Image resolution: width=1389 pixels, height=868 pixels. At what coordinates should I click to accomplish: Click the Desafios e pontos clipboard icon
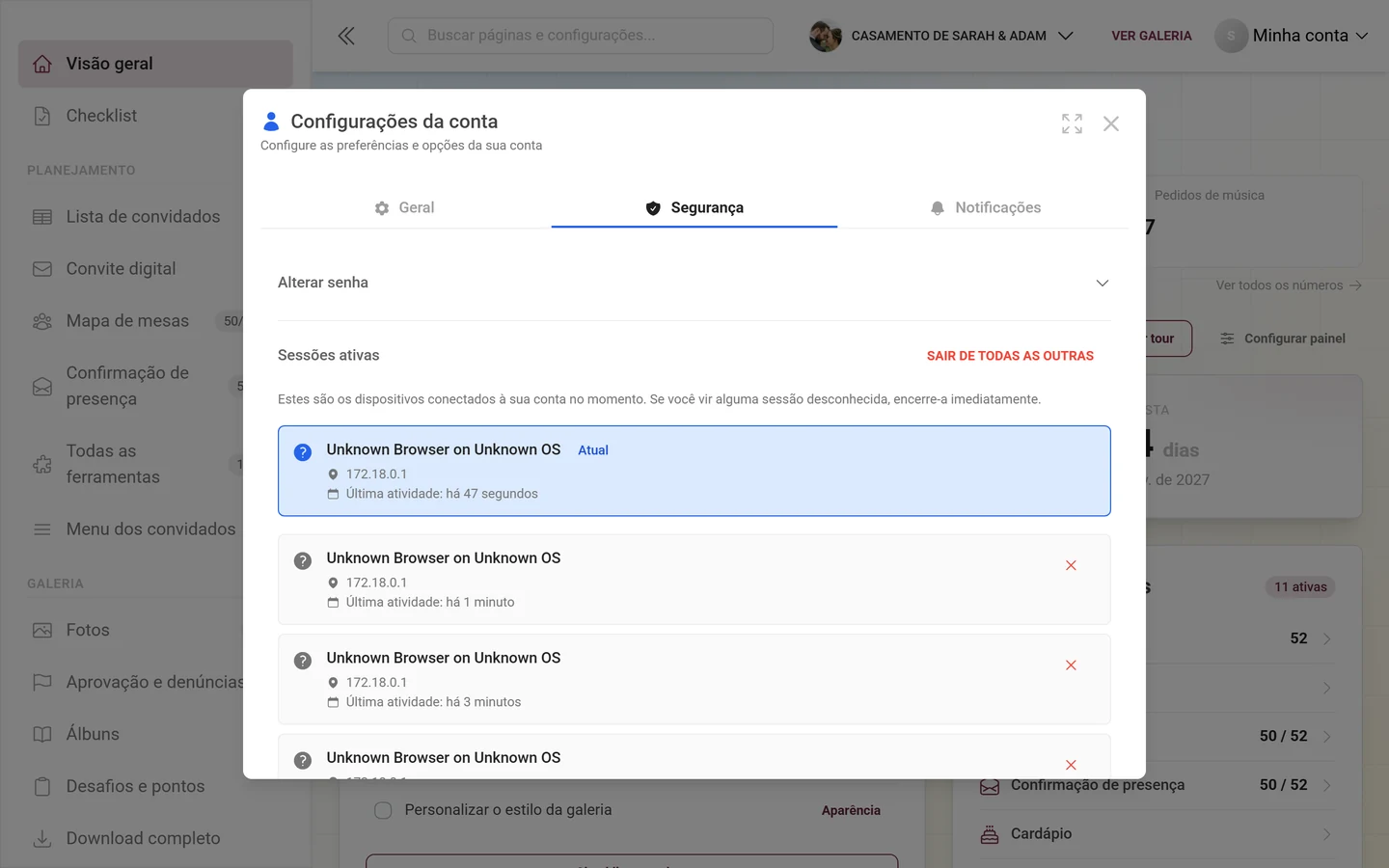click(42, 787)
